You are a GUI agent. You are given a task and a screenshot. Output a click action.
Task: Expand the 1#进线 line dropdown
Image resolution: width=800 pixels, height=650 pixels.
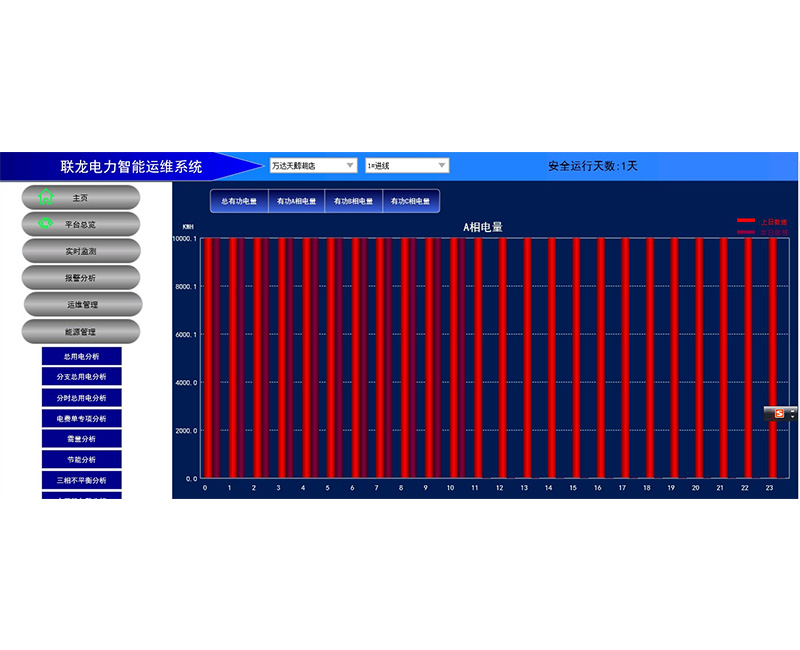[x=407, y=165]
